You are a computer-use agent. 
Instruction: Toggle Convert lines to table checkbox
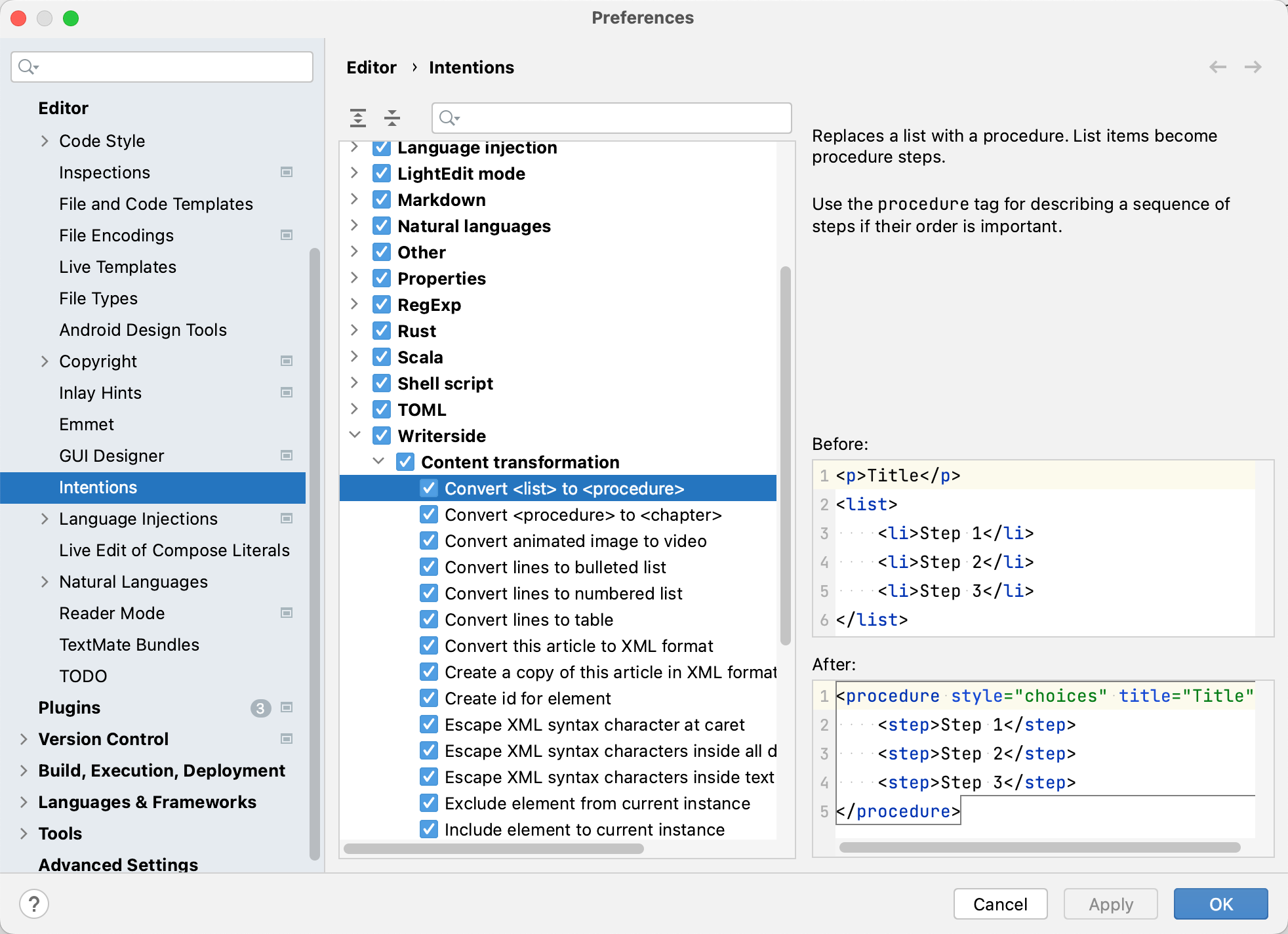pos(429,619)
